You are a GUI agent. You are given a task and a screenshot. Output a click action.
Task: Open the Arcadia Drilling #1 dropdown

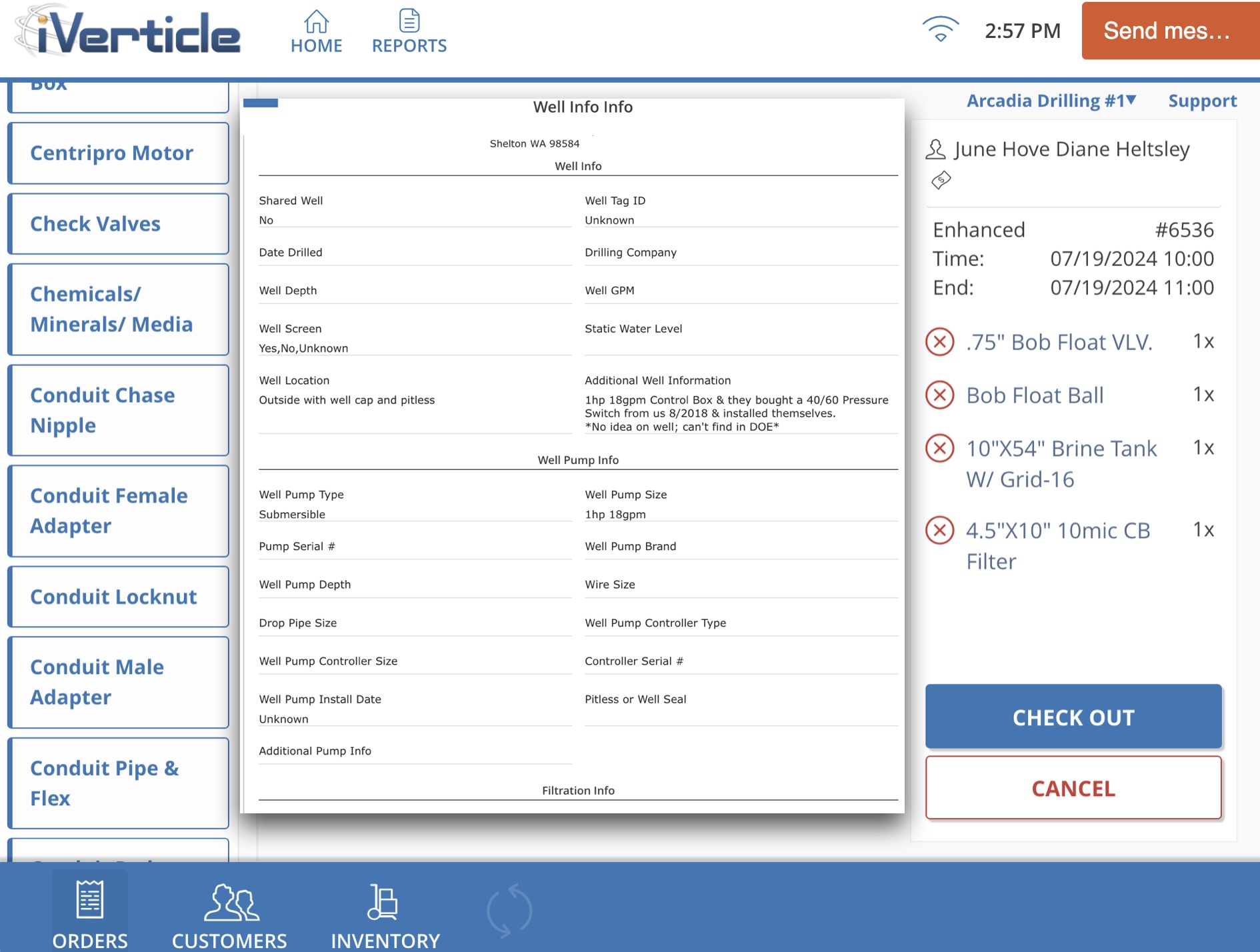(x=1051, y=101)
